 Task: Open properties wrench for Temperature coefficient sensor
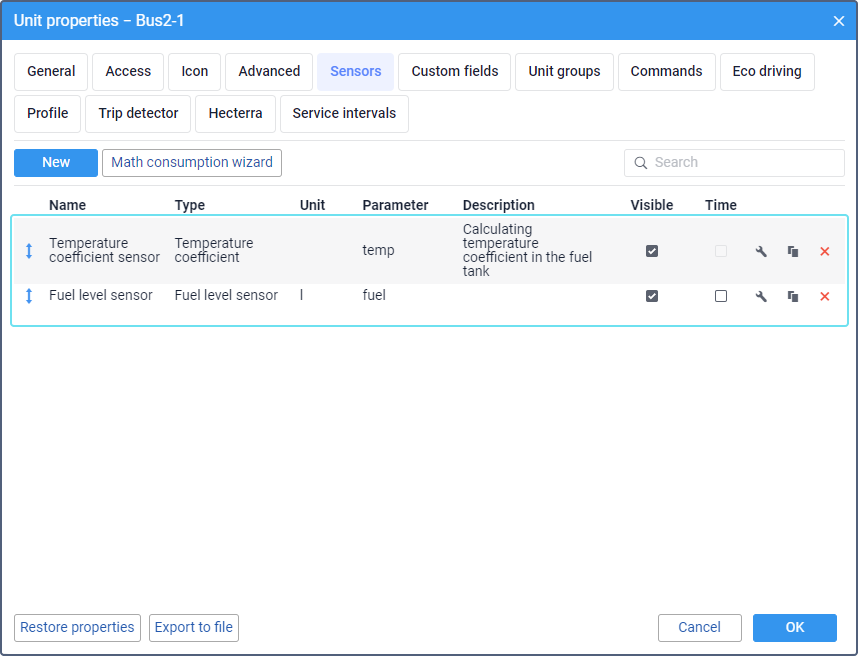761,251
